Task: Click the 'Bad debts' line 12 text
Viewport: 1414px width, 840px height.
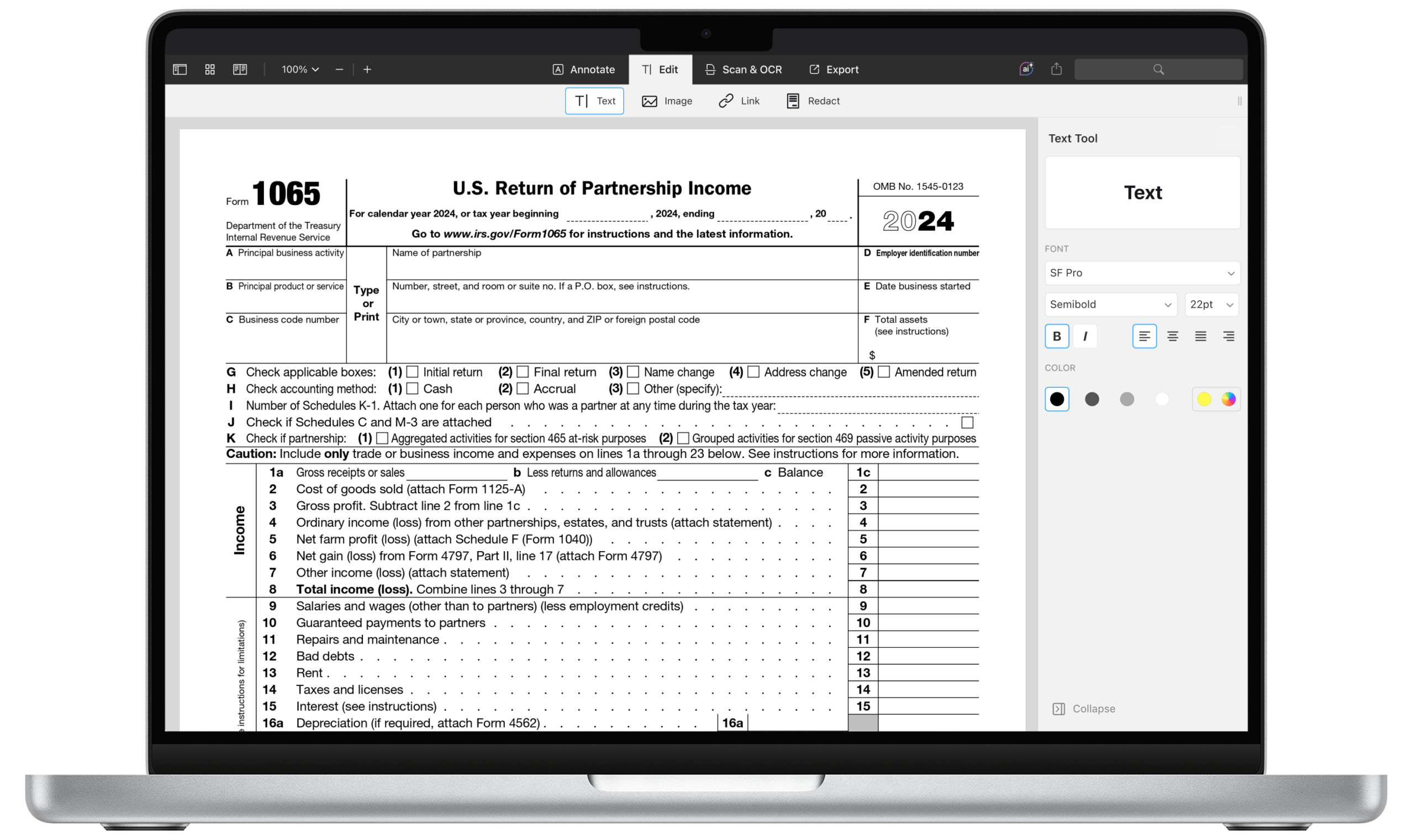Action: pos(325,657)
